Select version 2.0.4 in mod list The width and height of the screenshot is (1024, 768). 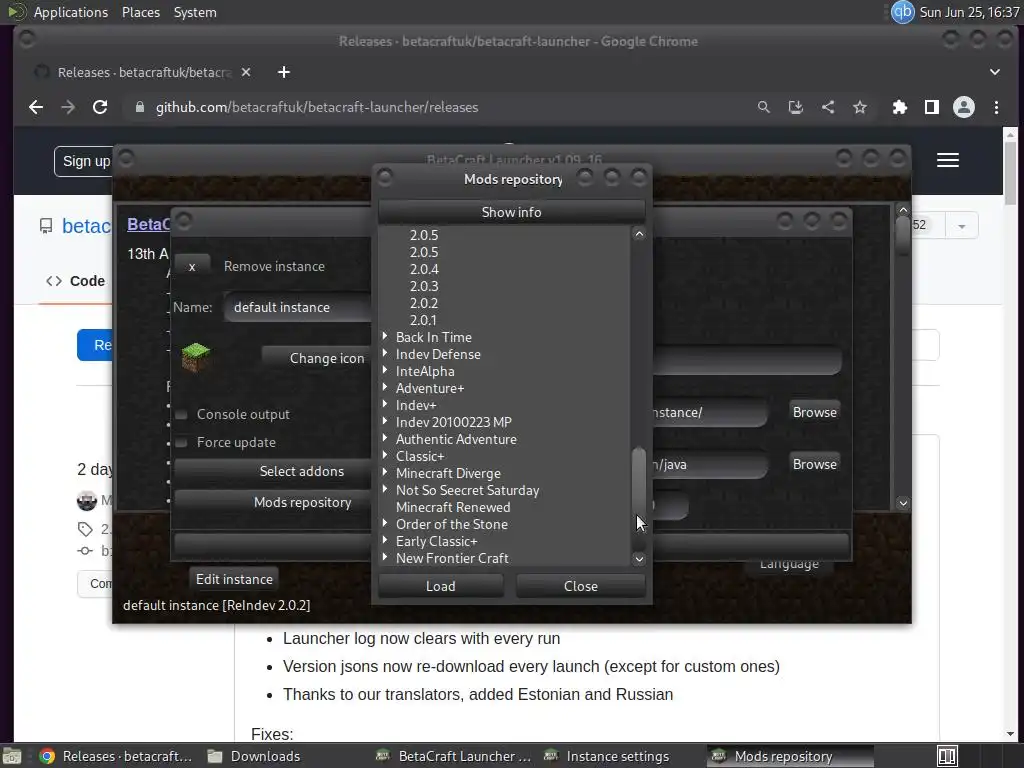pos(424,269)
